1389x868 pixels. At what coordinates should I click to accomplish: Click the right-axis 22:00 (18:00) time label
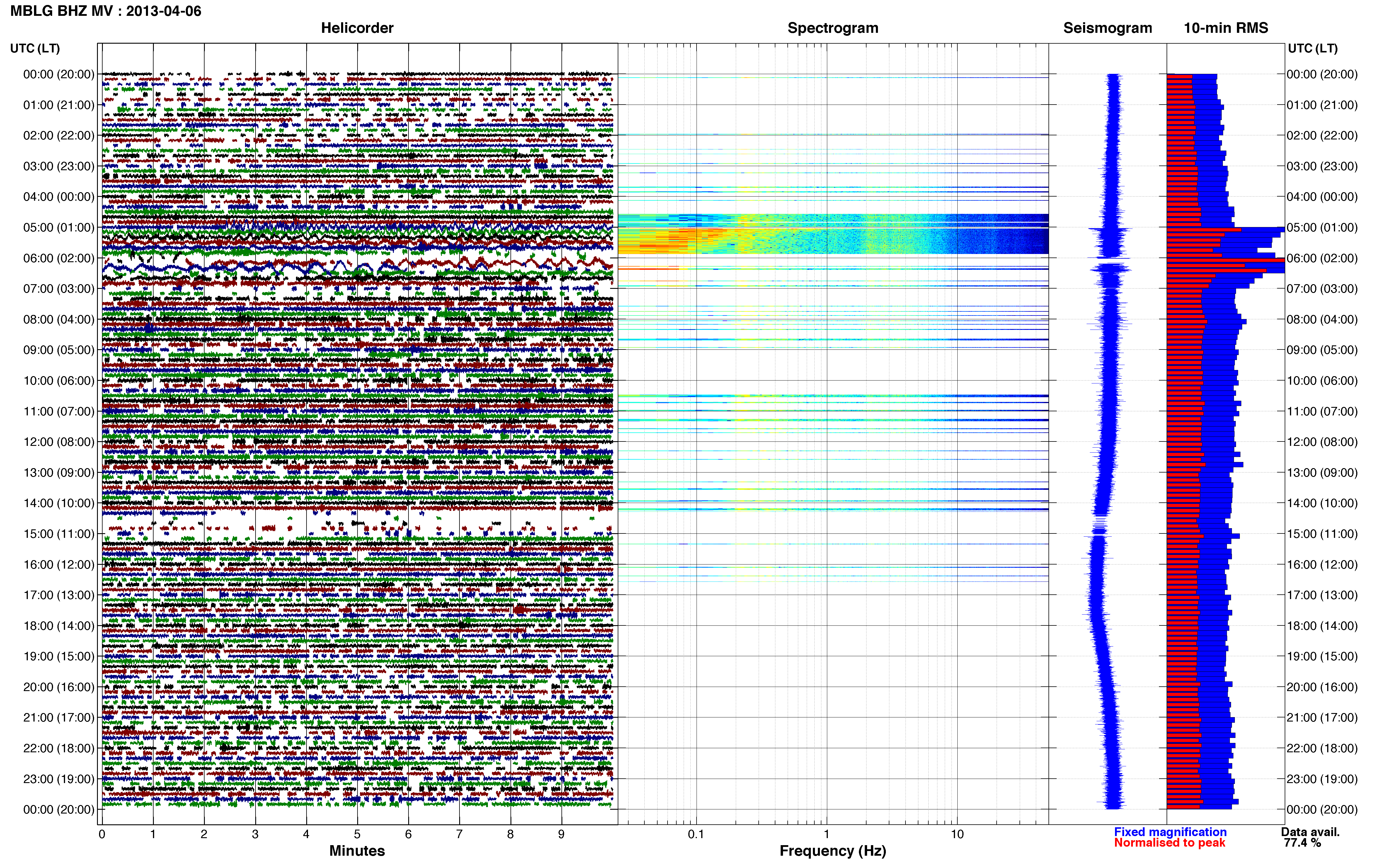coord(1322,748)
